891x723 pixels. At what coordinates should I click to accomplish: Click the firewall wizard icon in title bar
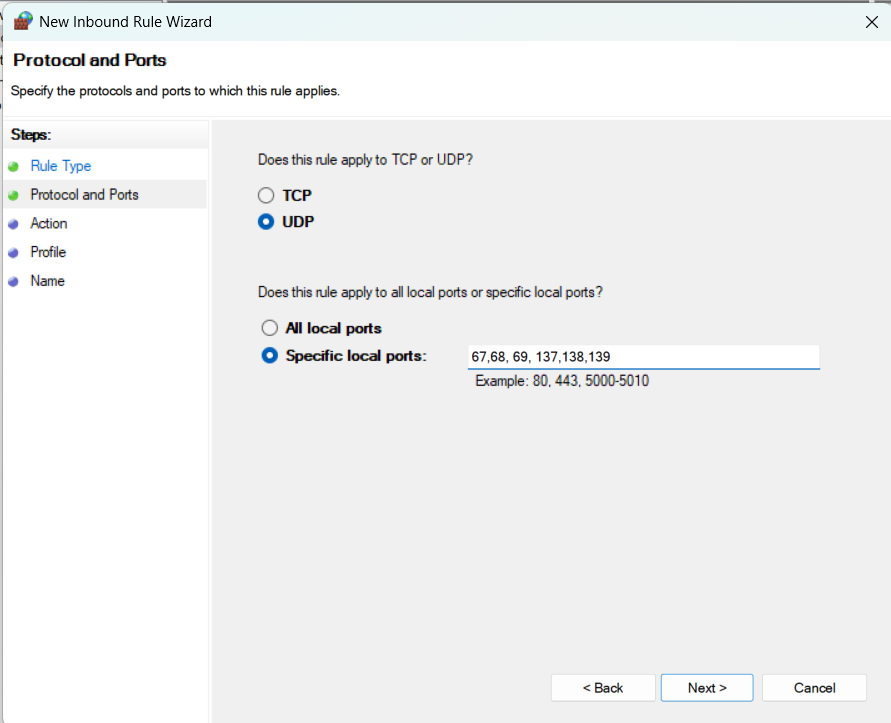(x=22, y=21)
